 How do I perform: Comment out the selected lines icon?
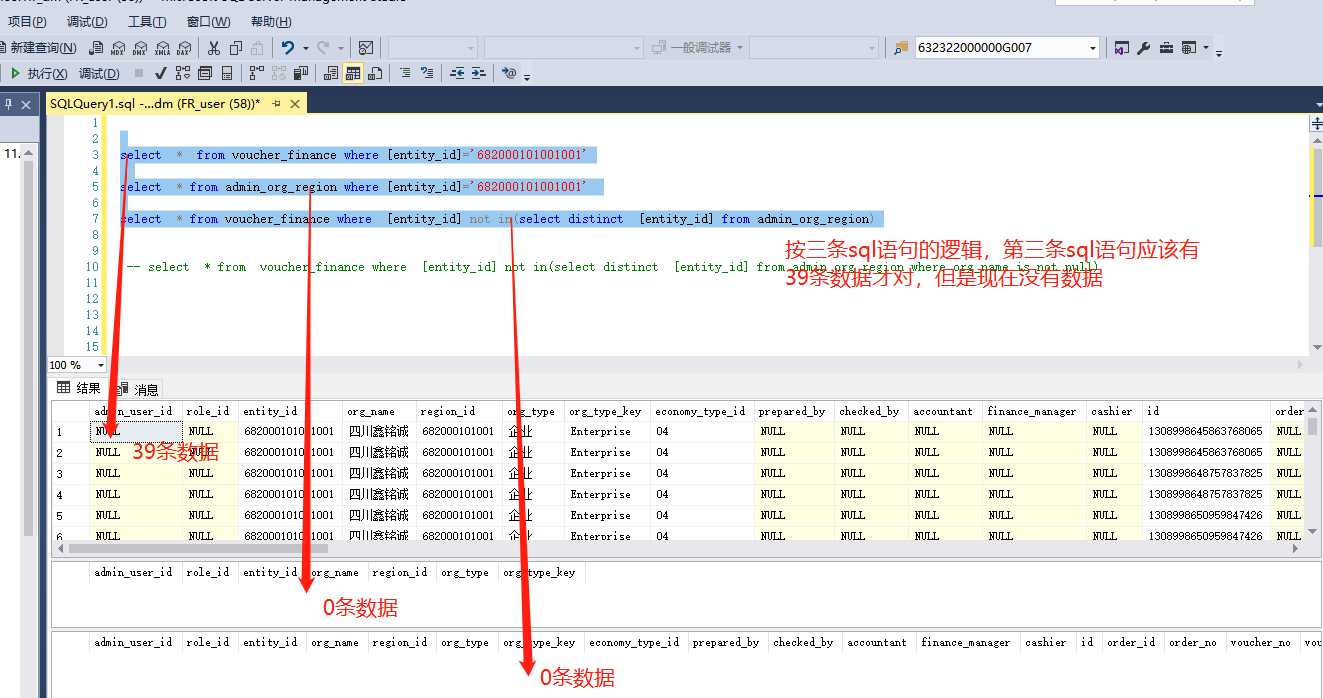point(405,73)
